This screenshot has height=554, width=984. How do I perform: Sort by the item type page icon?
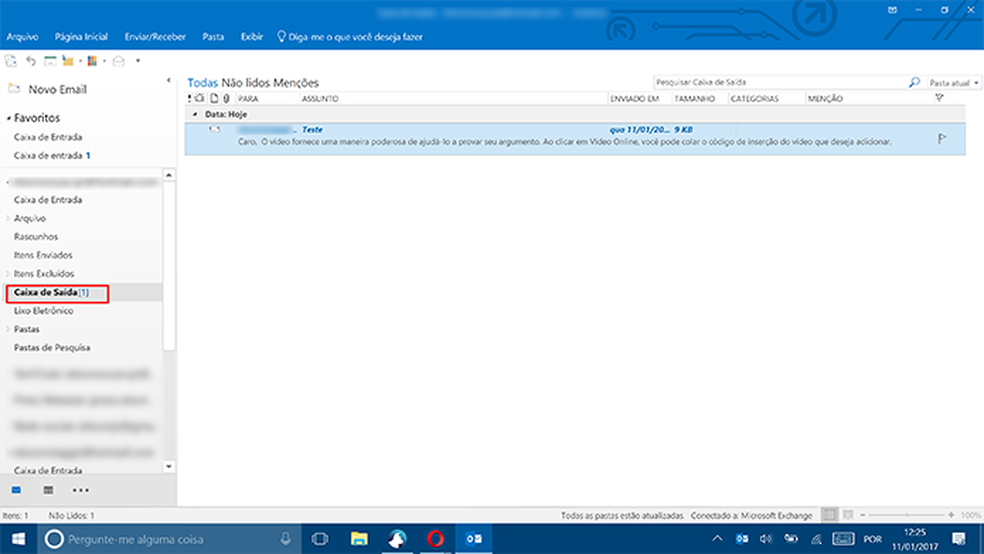click(215, 99)
